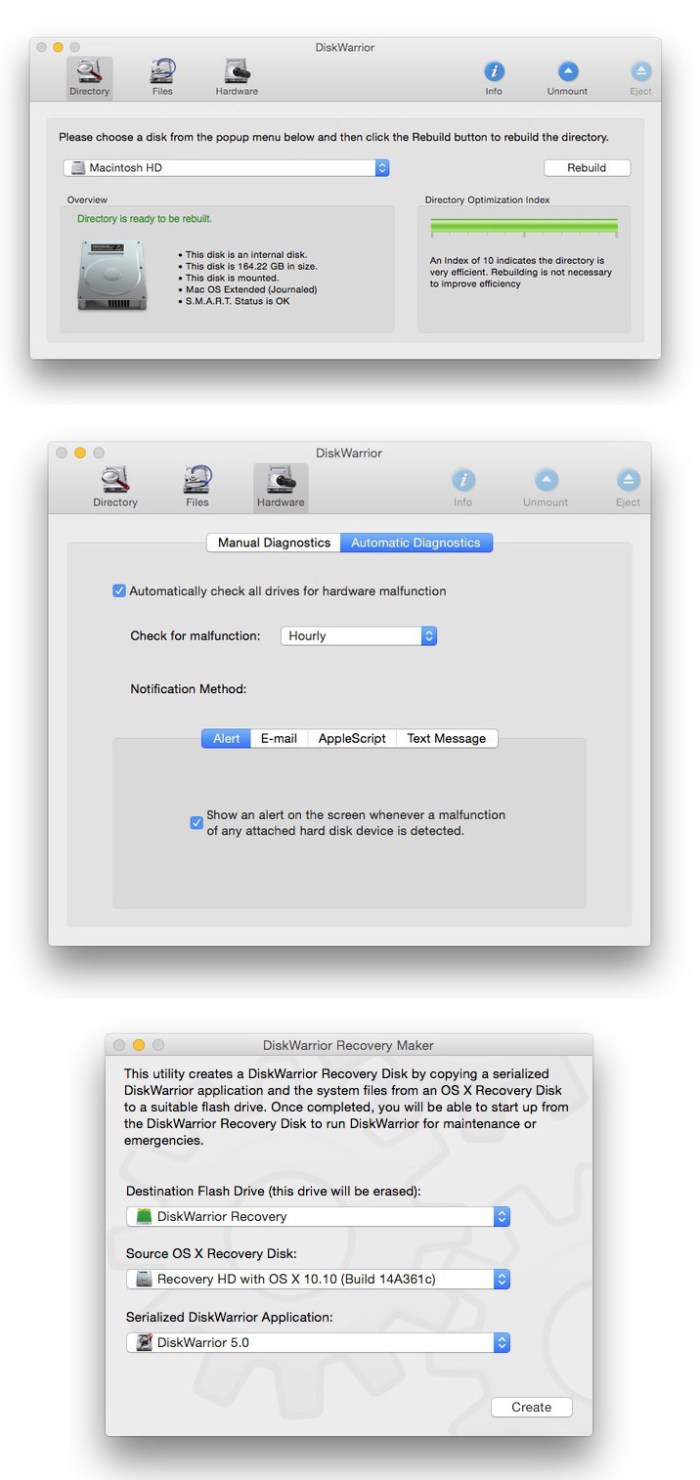Click disk icon beside Recovery HD entry
The height and width of the screenshot is (1480, 700).
[x=144, y=1279]
